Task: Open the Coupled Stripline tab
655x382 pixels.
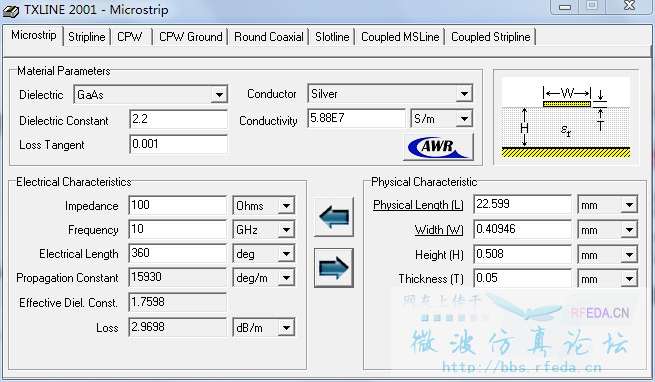Action: click(x=490, y=37)
